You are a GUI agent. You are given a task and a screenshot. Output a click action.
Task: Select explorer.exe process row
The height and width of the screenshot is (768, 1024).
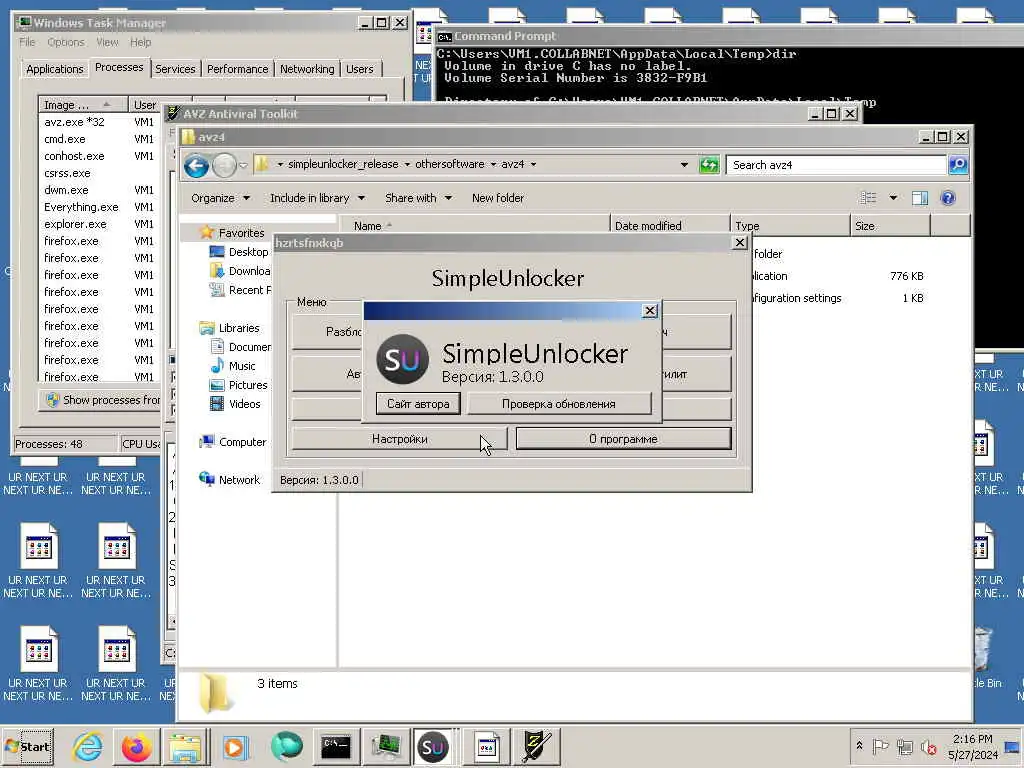pos(99,224)
